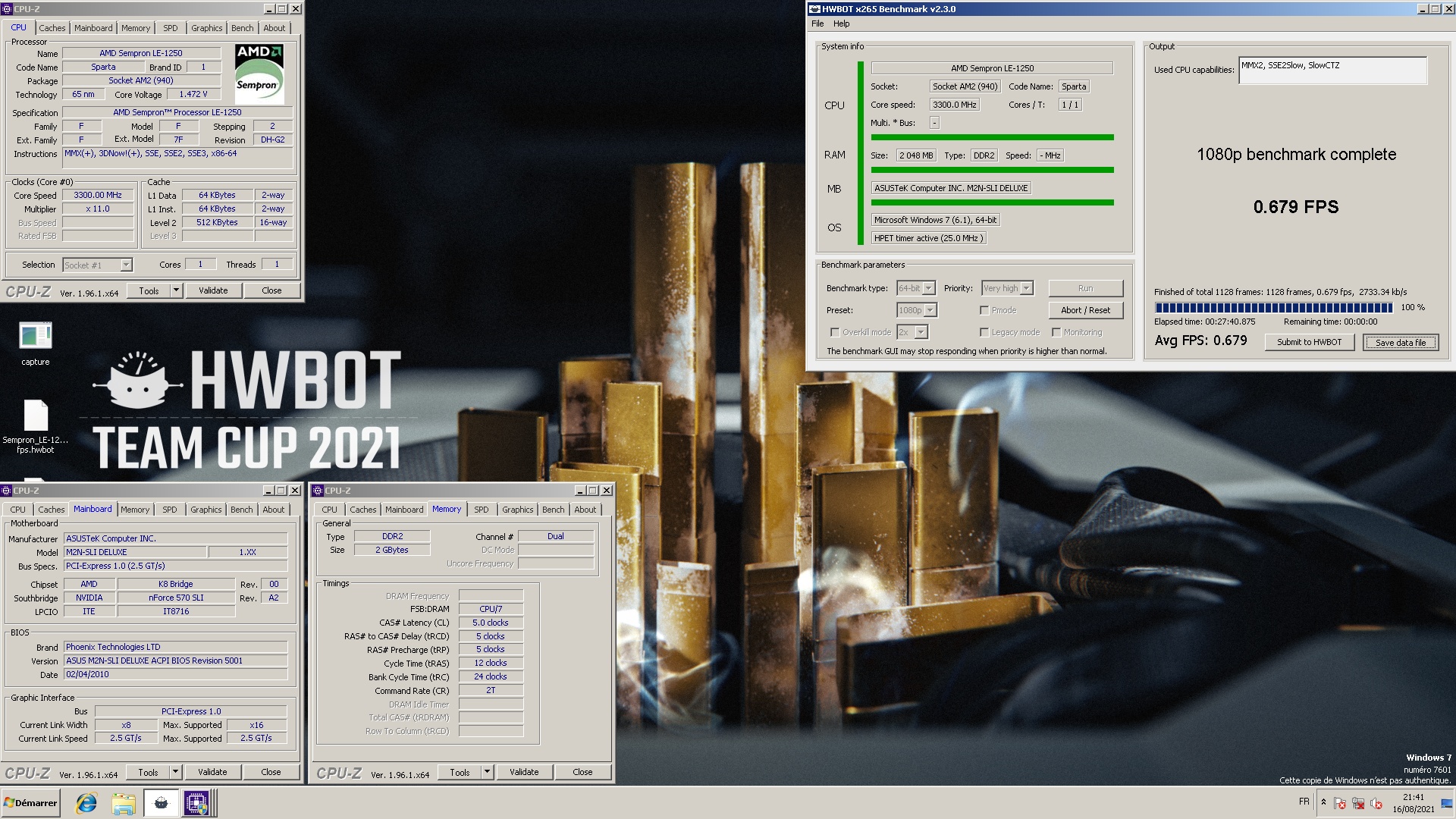The image size is (1456, 819).
Task: Click HWBOT x265 Benchmark title bar icon
Action: point(814,9)
